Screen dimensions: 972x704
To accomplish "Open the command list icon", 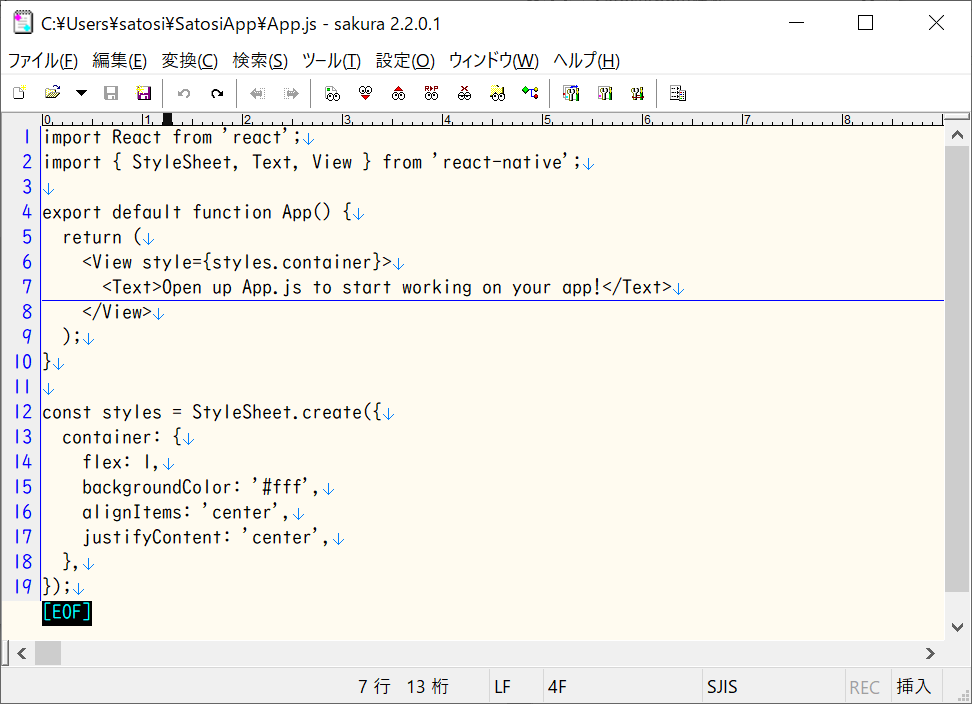I will (x=678, y=93).
